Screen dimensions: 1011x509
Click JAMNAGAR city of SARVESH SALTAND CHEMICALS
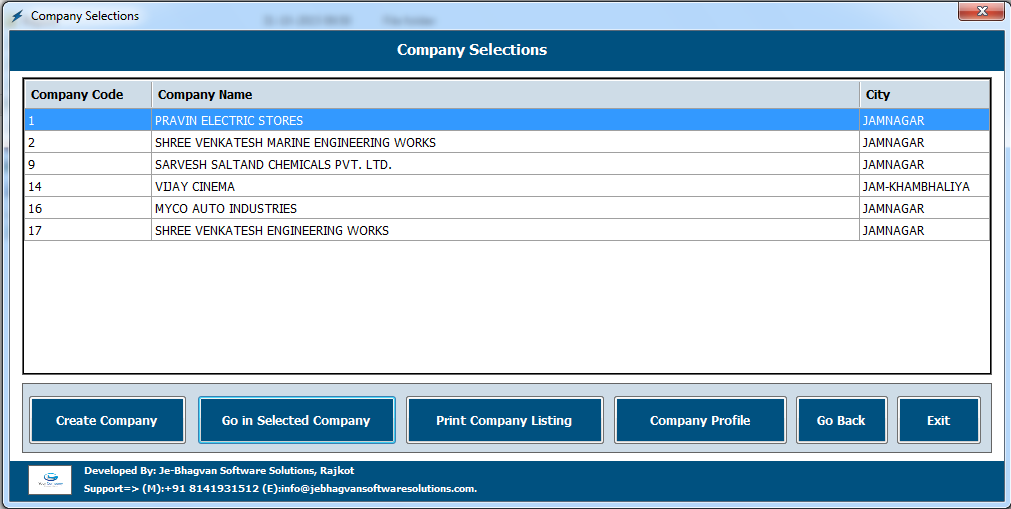[925, 165]
